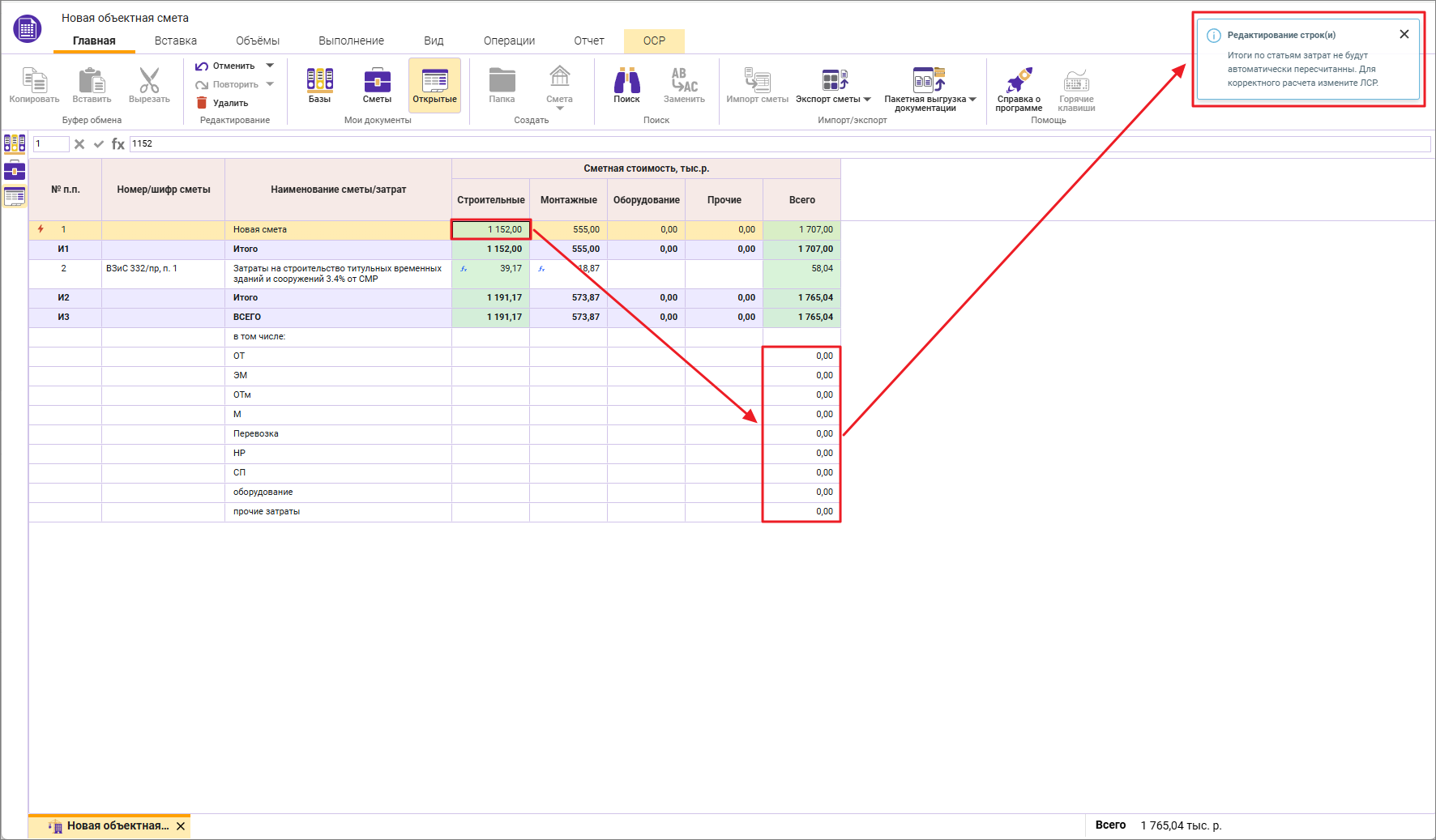The width and height of the screenshot is (1436, 840).
Task: Click the formula bar input field
Action: (778, 144)
